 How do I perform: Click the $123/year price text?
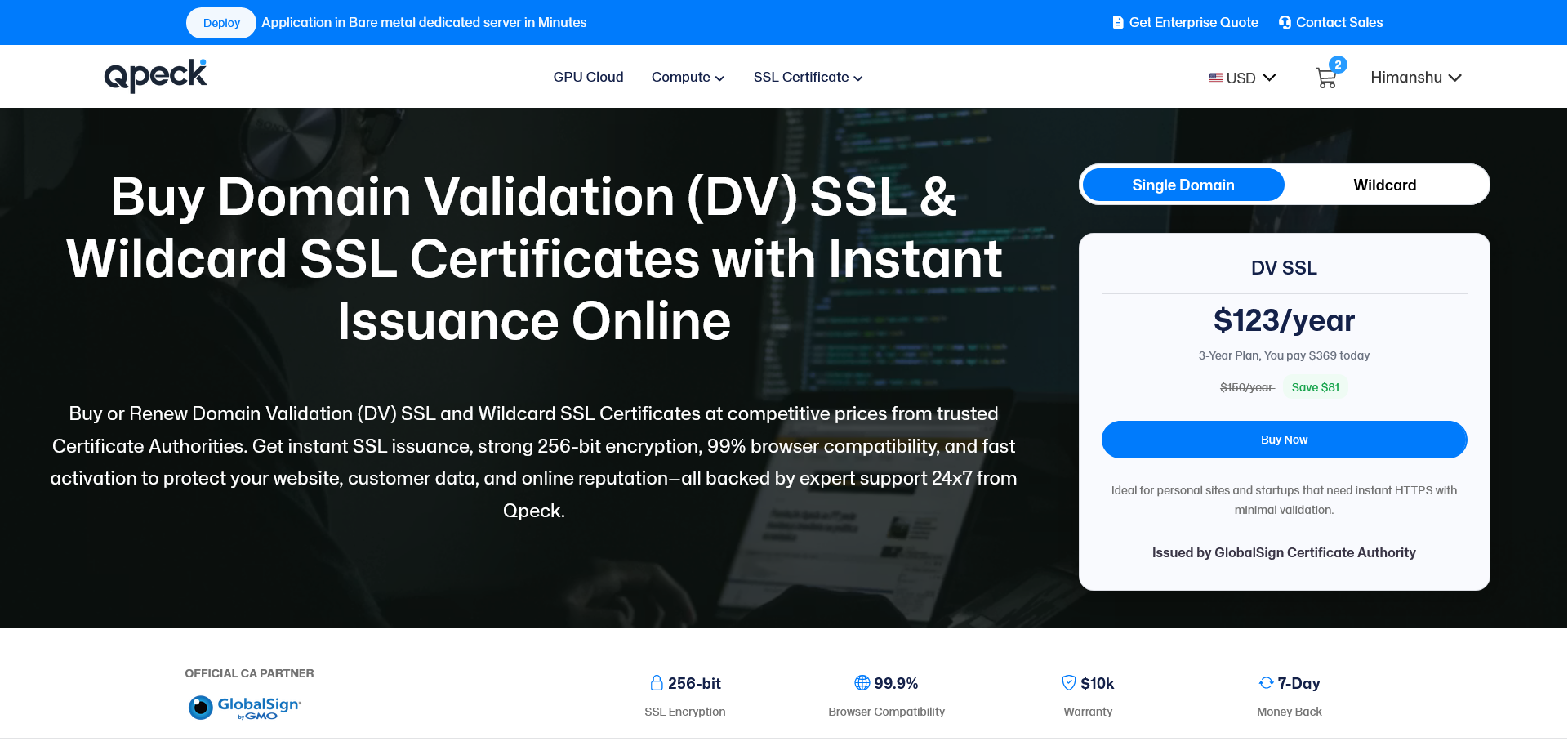coord(1284,320)
